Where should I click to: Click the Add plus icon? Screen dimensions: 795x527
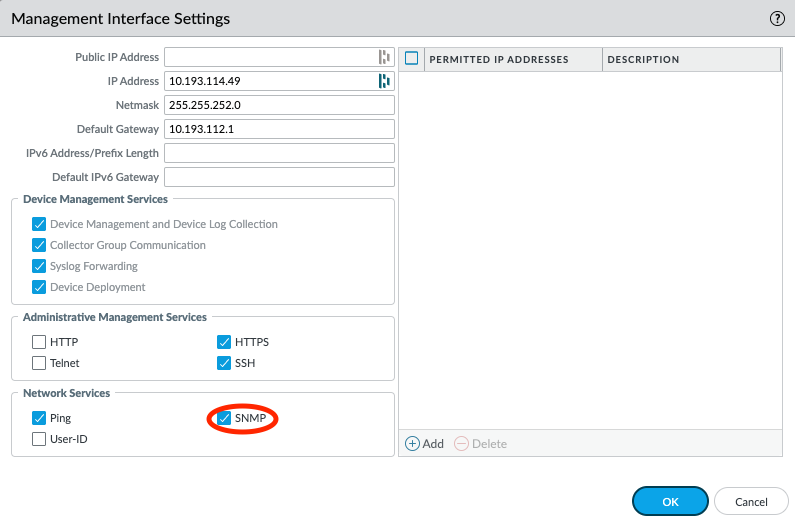pos(412,443)
